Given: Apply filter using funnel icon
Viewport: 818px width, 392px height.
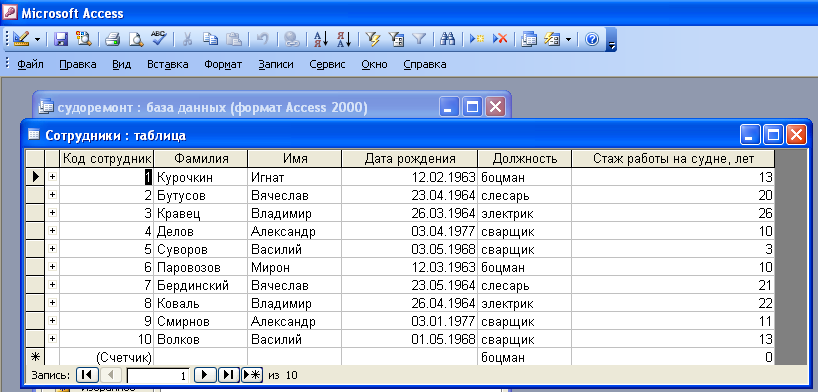Looking at the screenshot, I should click(x=419, y=39).
